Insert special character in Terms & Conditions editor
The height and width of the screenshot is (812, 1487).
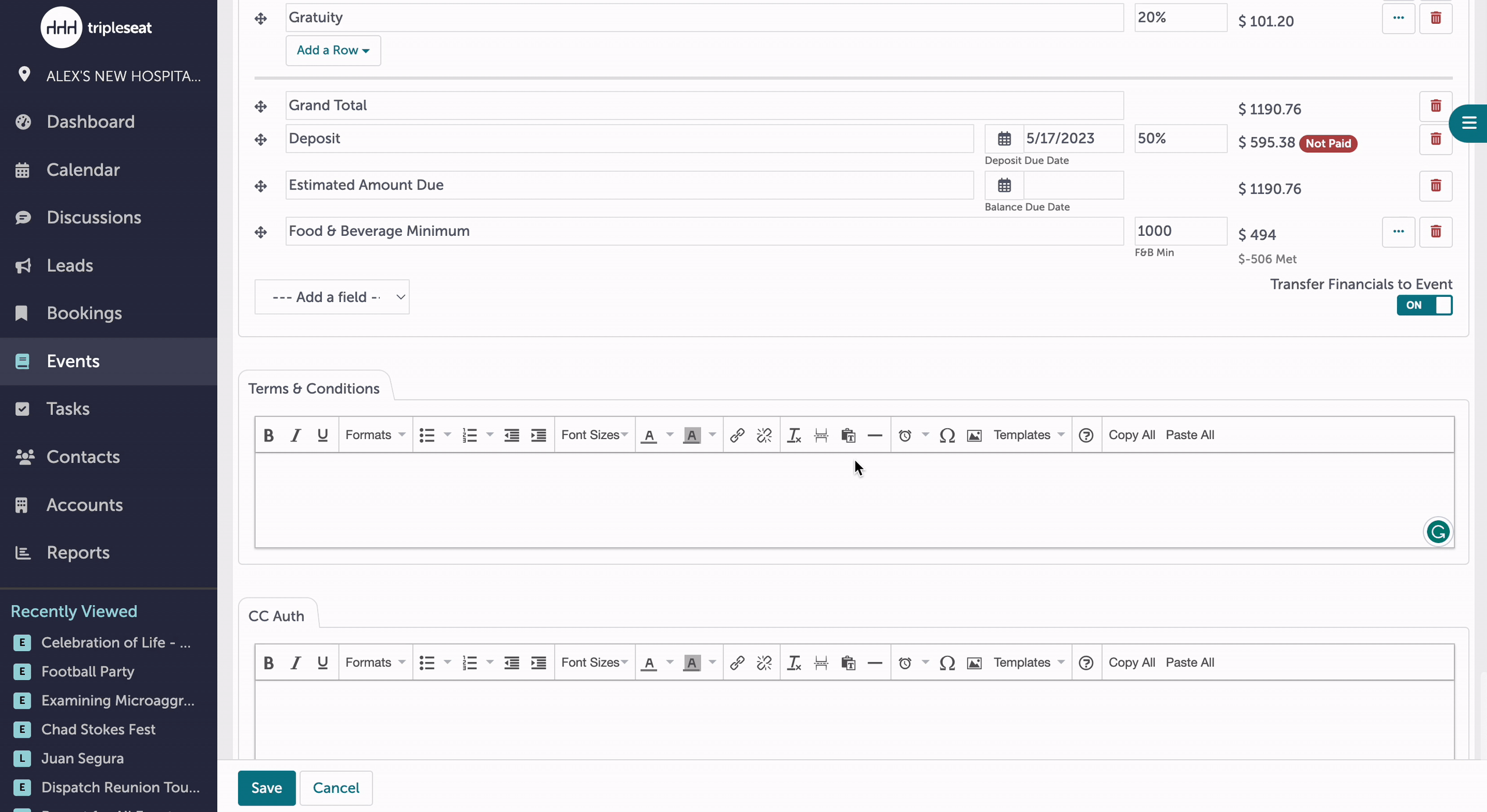947,435
